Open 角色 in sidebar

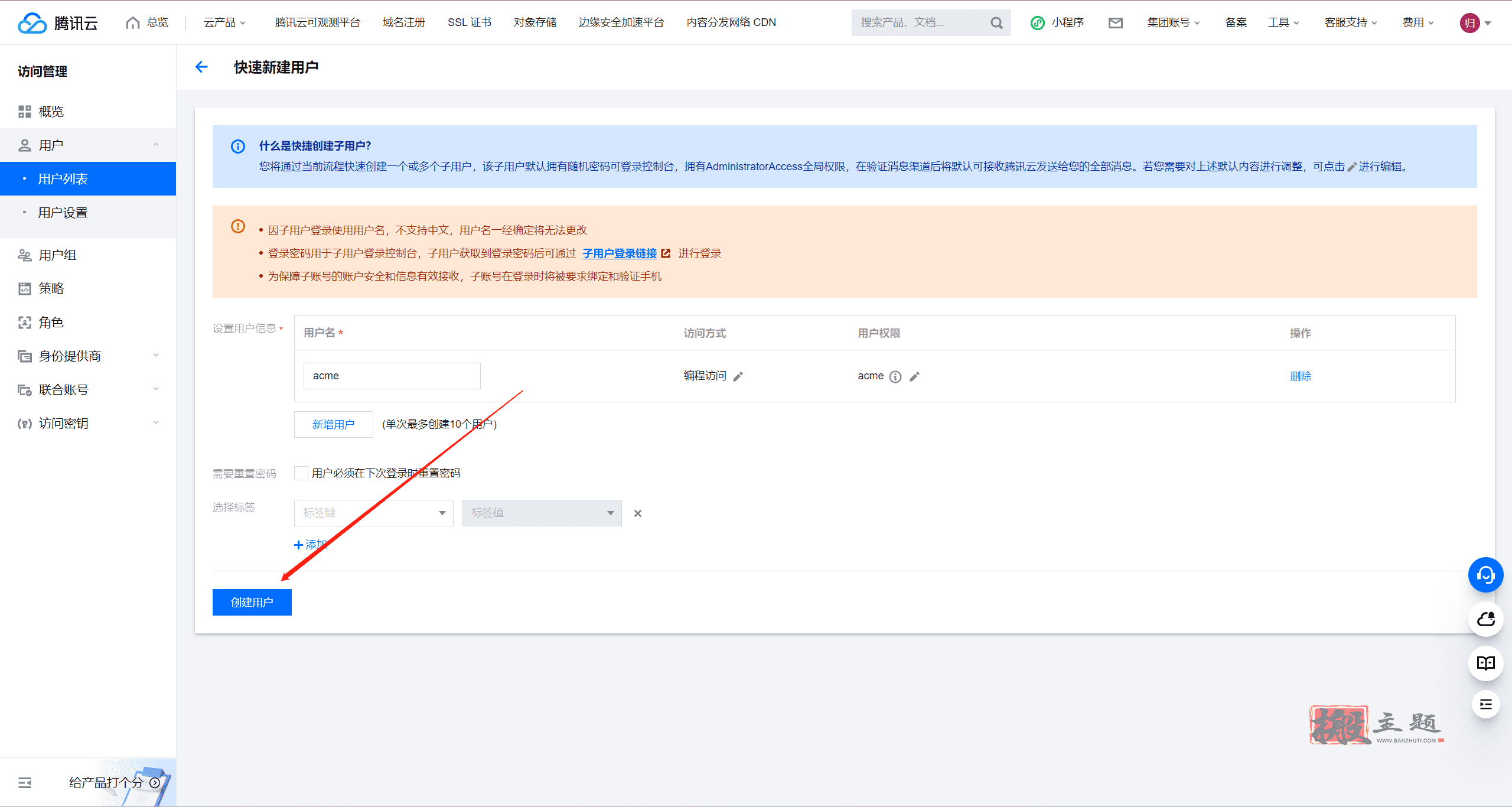point(88,323)
